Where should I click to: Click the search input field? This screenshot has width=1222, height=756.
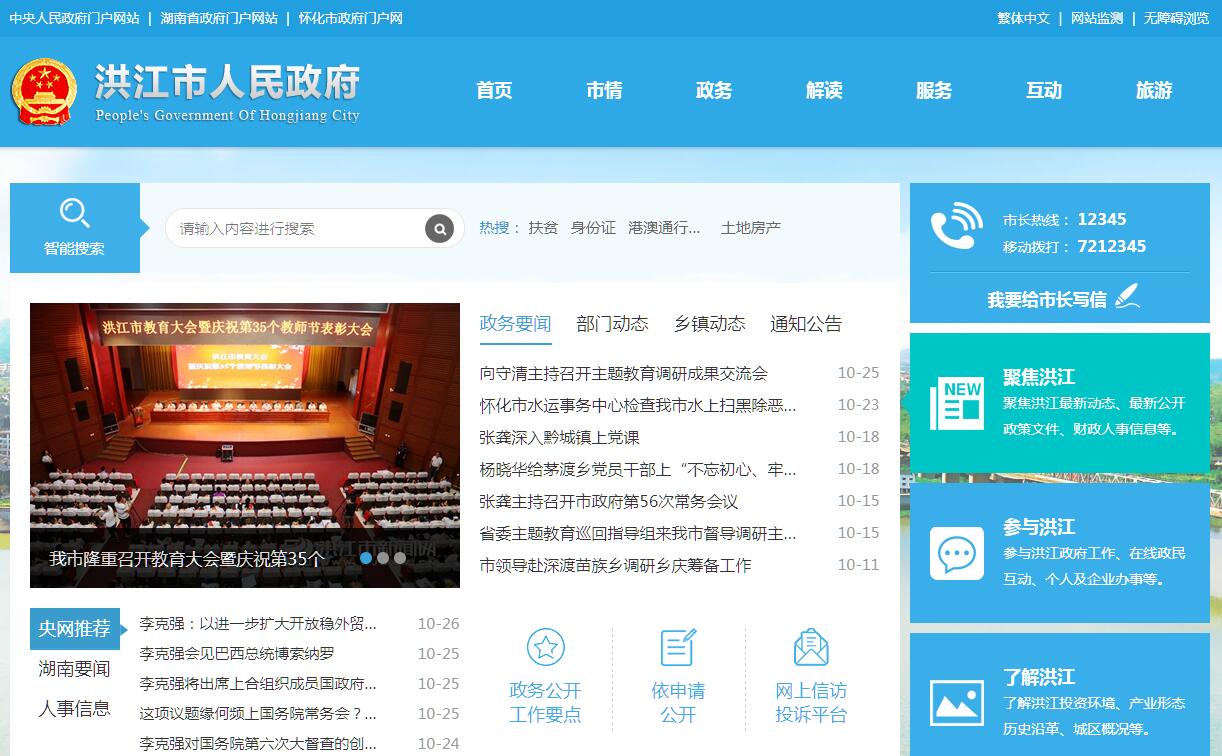coord(295,228)
